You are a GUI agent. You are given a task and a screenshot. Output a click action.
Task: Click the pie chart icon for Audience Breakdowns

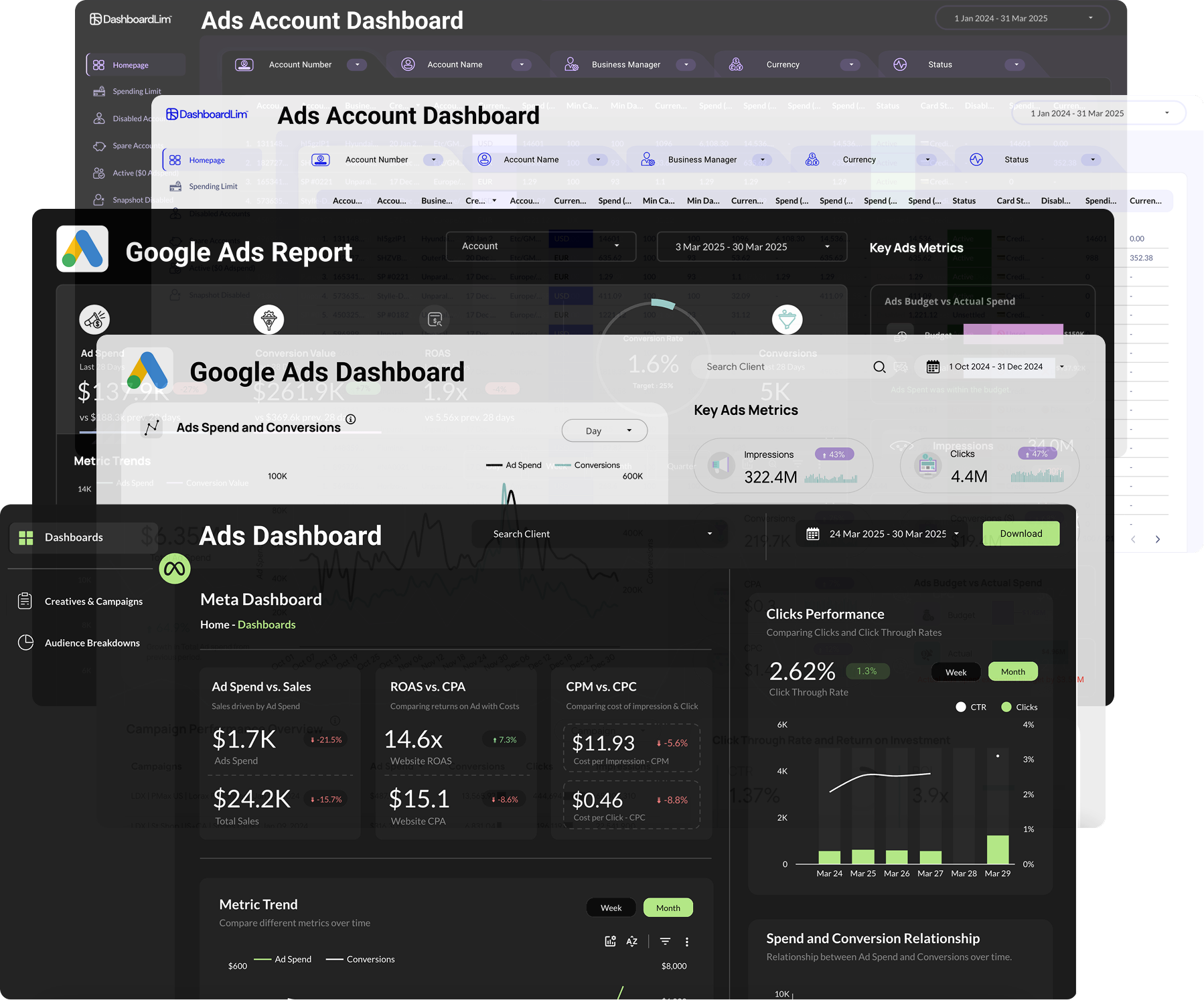(x=25, y=643)
